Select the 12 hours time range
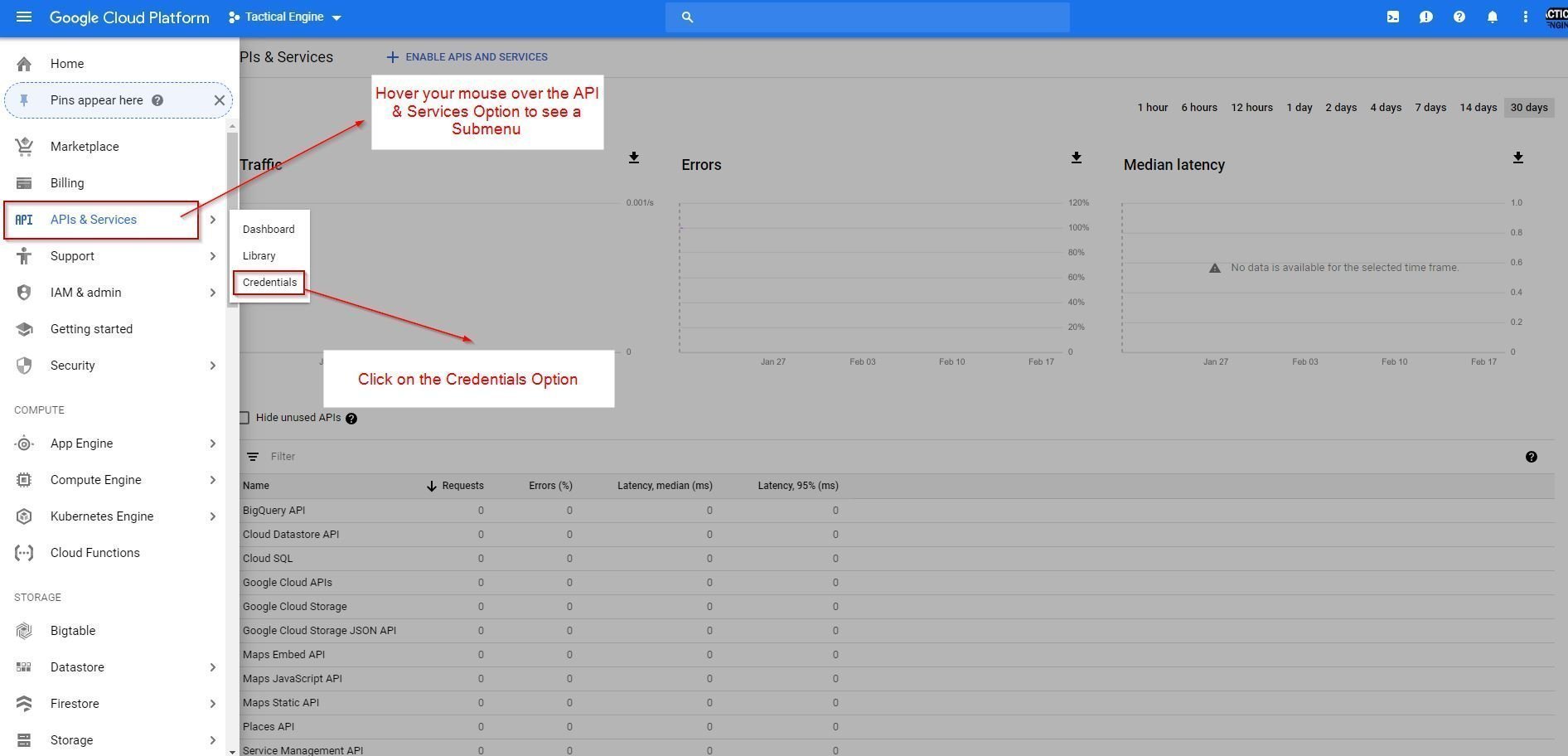 pyautogui.click(x=1251, y=108)
